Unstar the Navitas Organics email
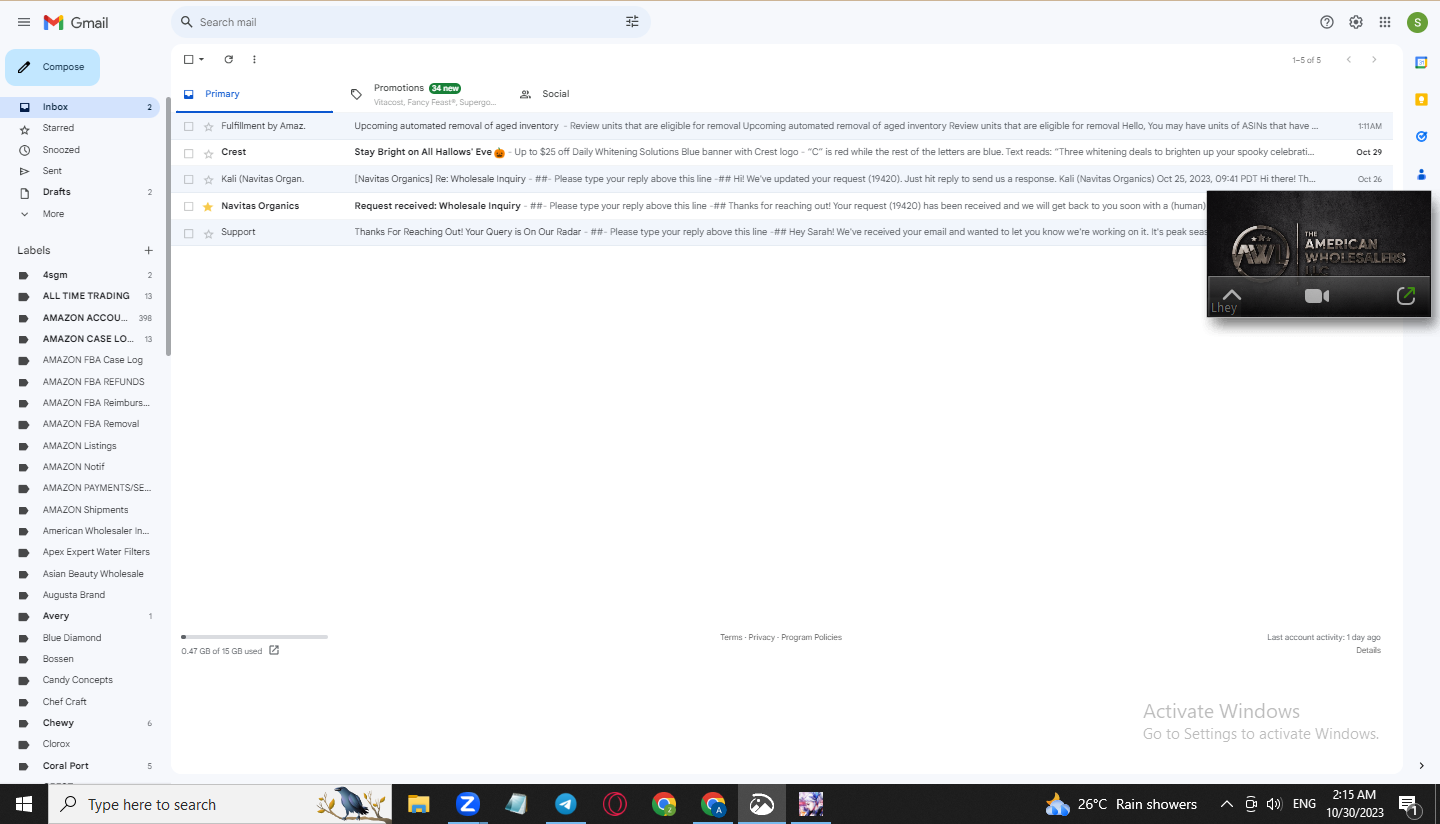 point(208,206)
